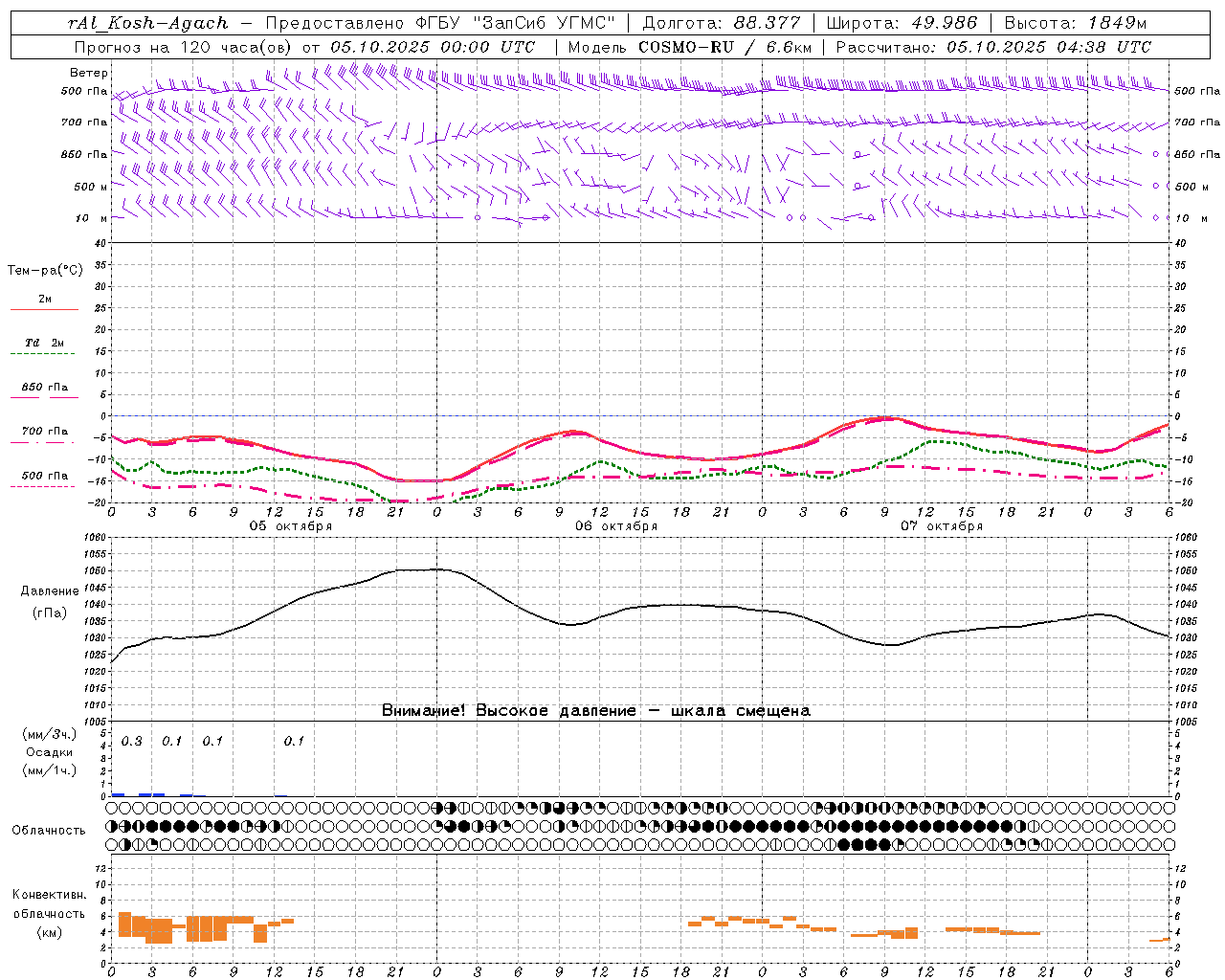
Task: Click the (км) unit label under convective cloudiness
Action: (x=50, y=933)
